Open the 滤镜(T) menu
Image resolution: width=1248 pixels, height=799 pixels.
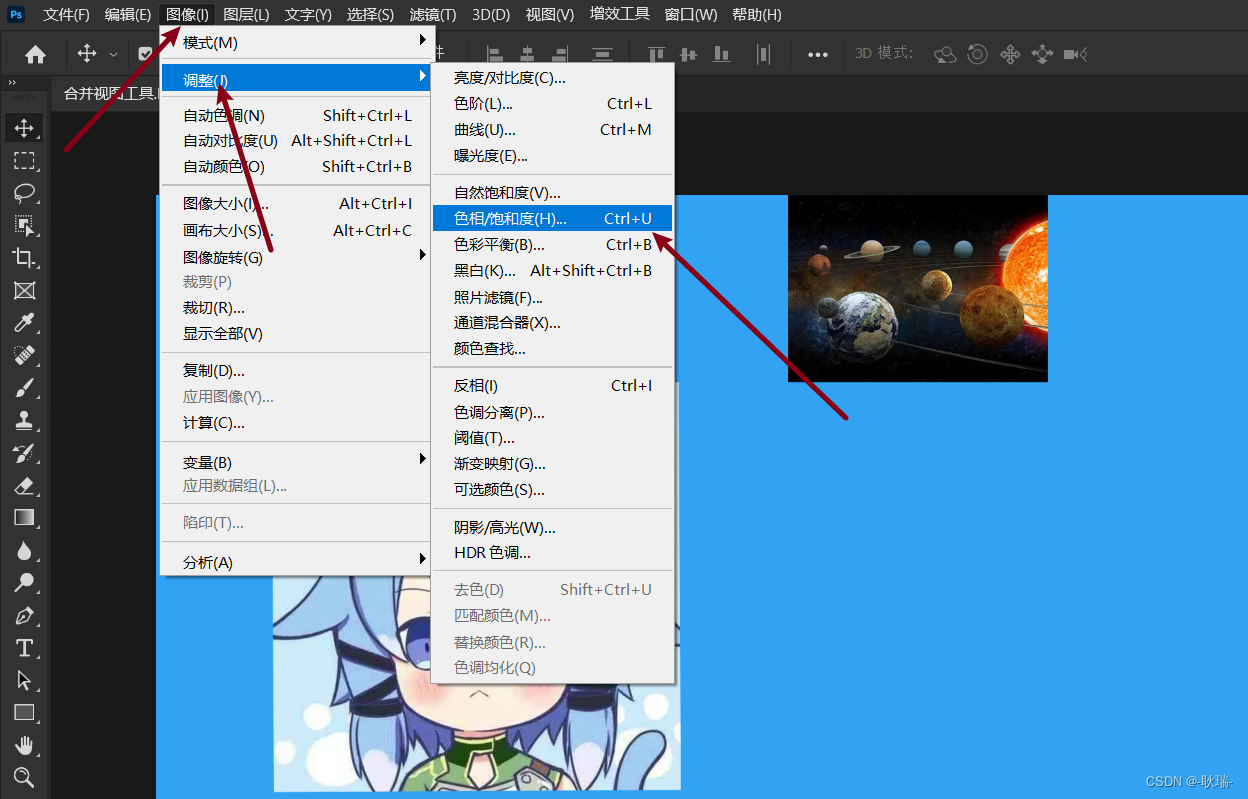tap(430, 14)
